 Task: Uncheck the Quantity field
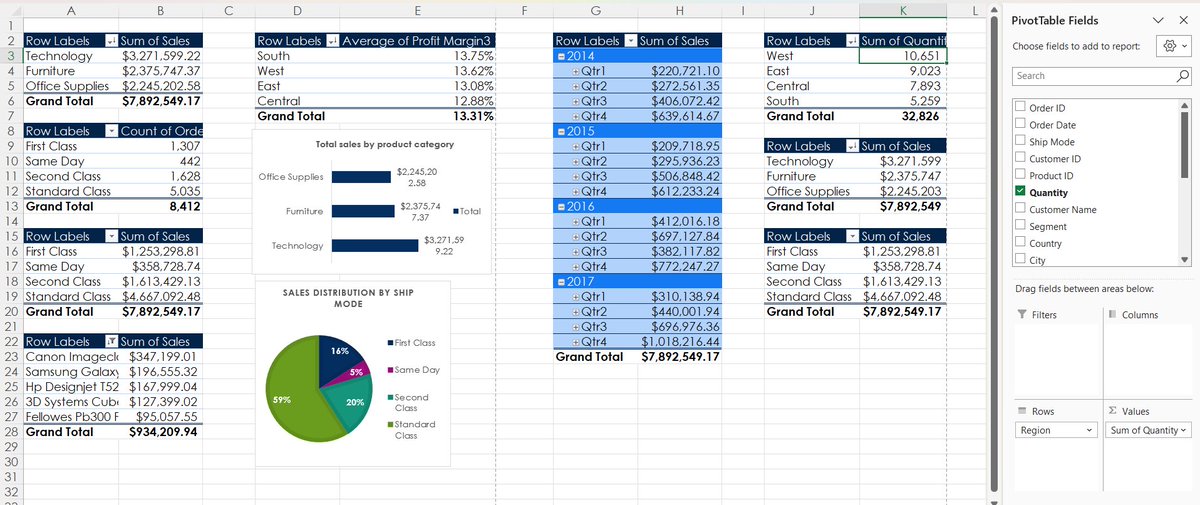[1020, 192]
